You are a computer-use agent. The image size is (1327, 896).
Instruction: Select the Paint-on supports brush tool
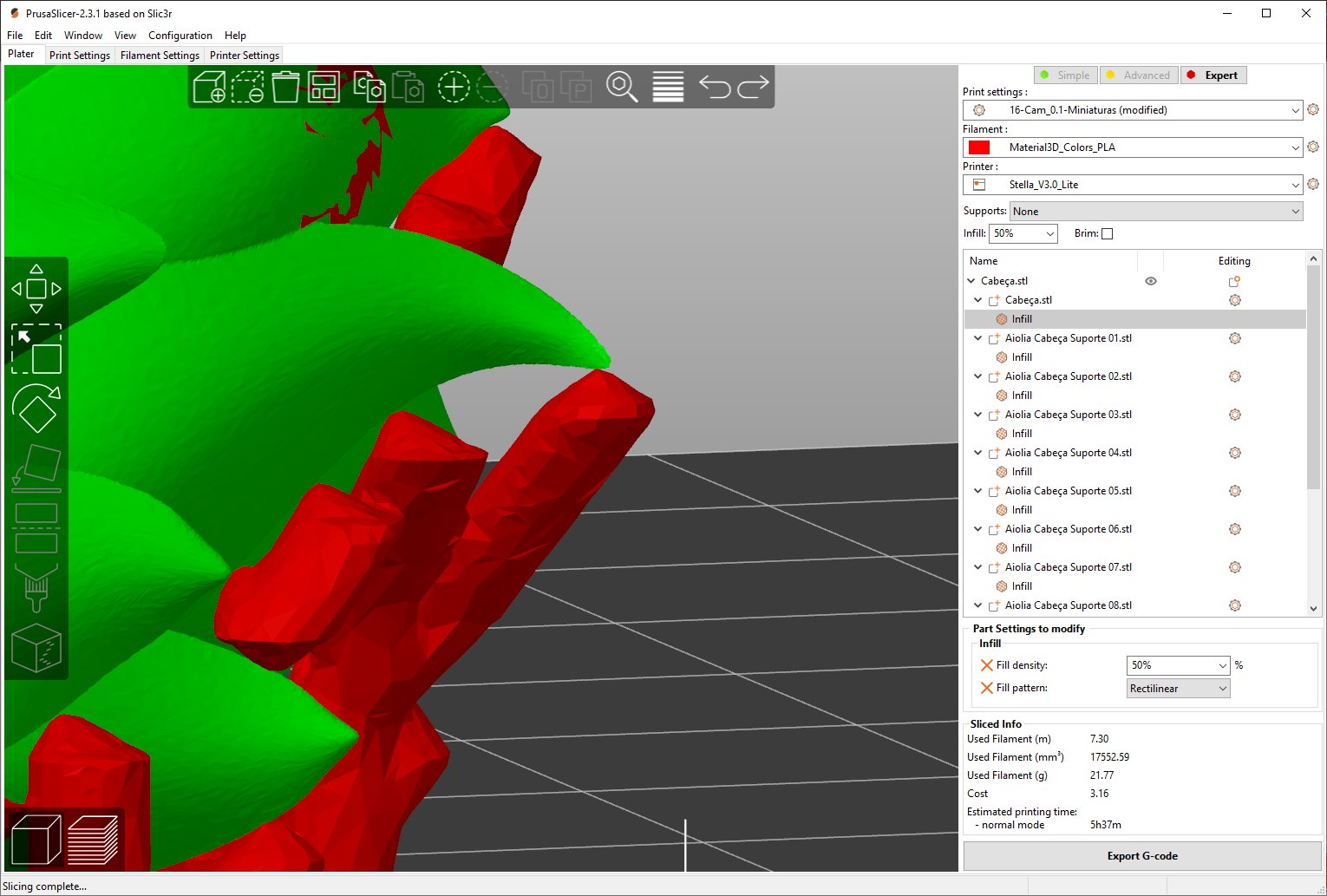(x=36, y=587)
